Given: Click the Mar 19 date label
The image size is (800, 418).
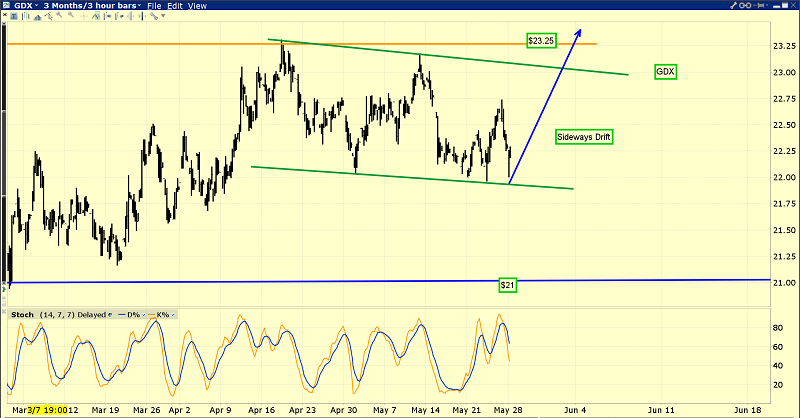Looking at the screenshot, I should (x=105, y=410).
